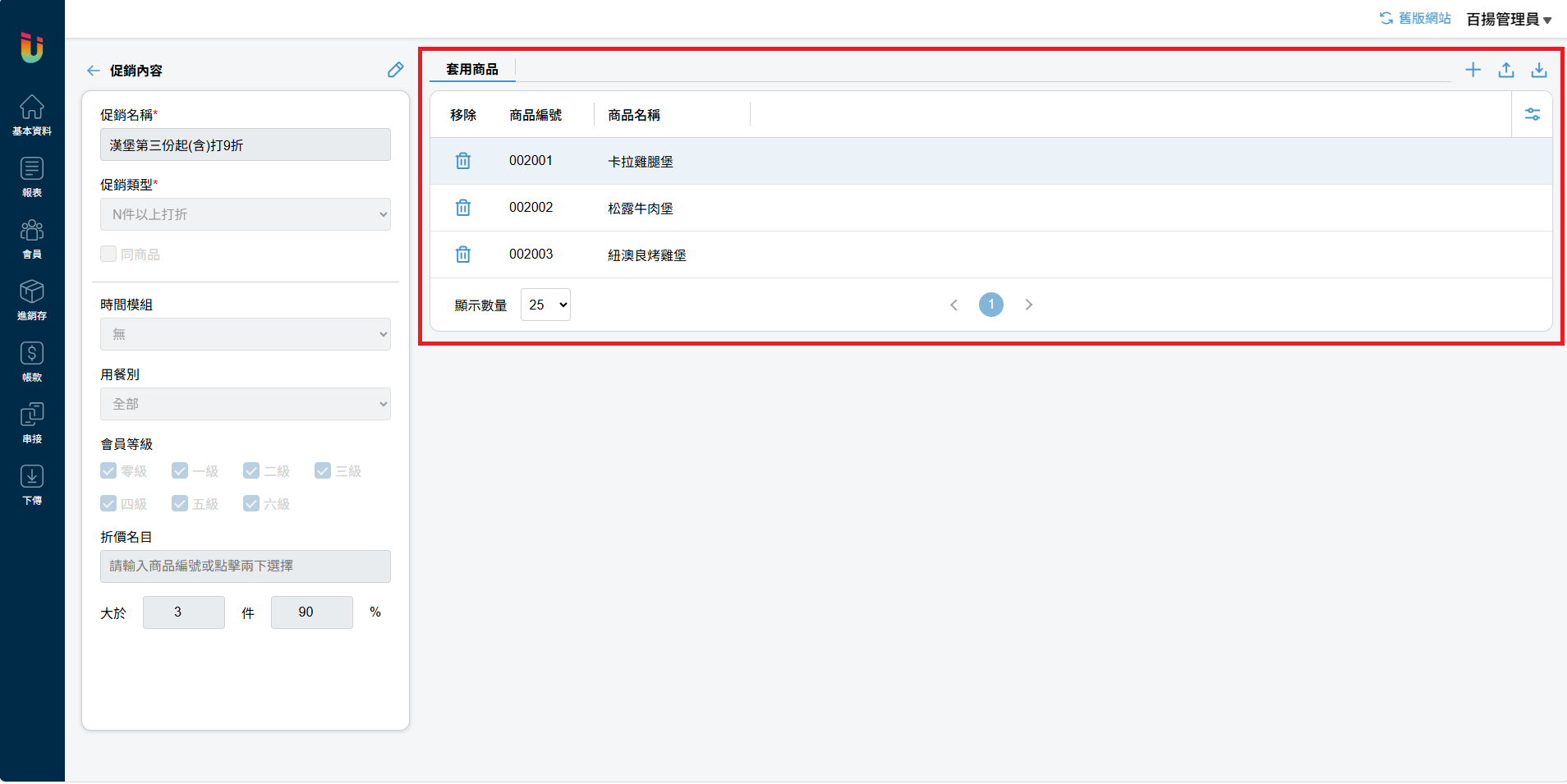Open the 顯示數量 page size dropdown
The height and width of the screenshot is (784, 1567).
[545, 305]
